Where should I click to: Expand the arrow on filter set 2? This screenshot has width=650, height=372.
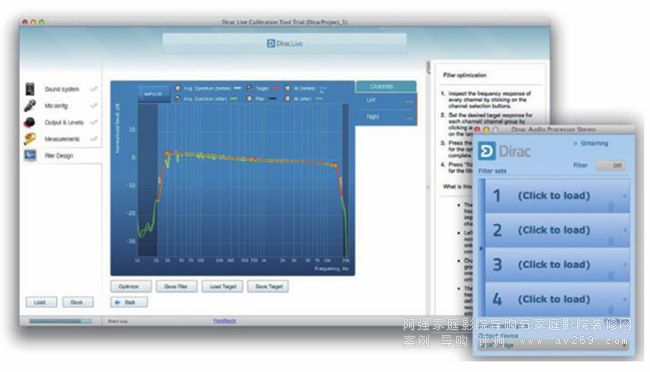(x=625, y=230)
